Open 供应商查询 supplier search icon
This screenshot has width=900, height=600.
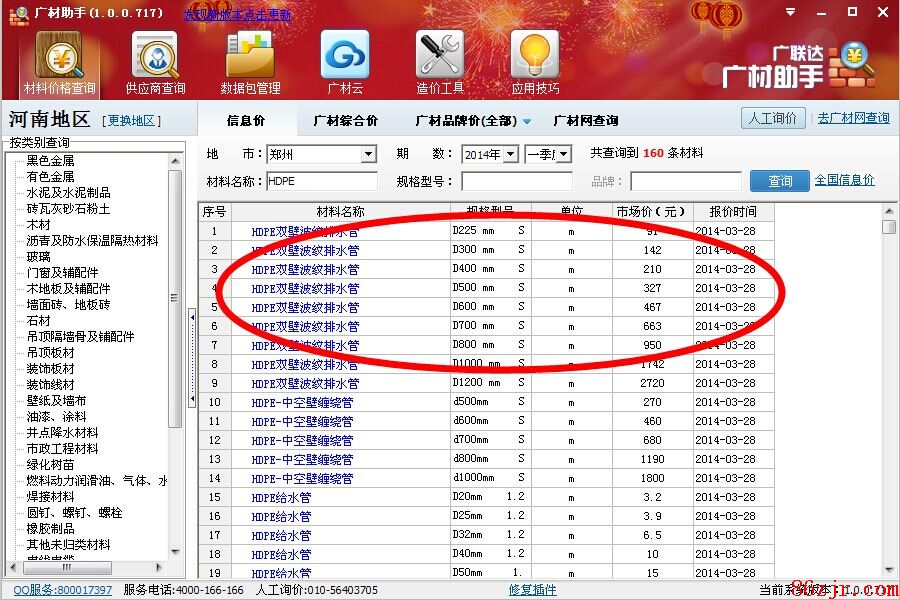155,62
